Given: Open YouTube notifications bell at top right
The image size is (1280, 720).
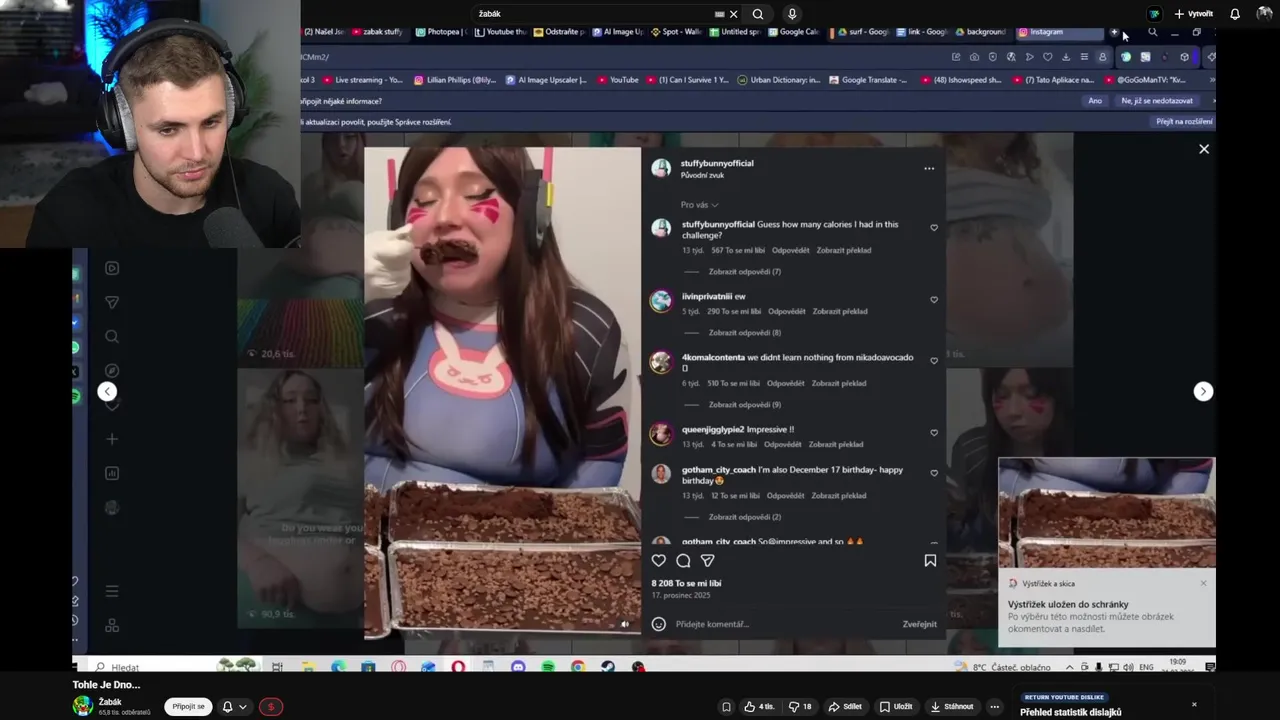Looking at the screenshot, I should [1235, 14].
